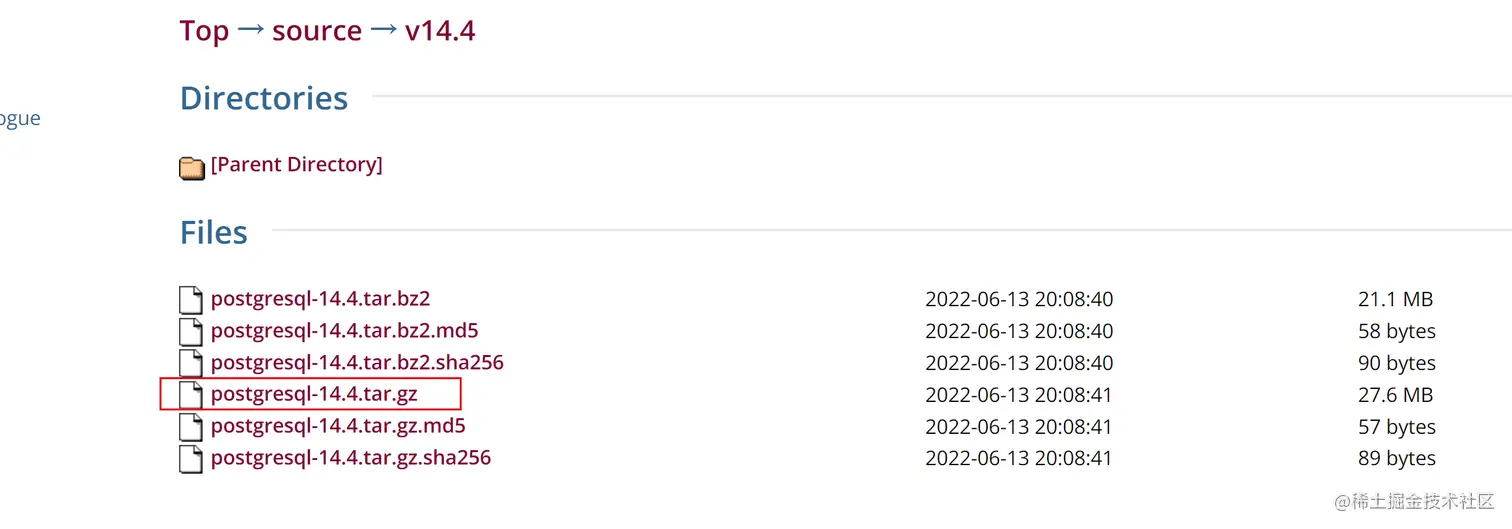Open postgresql-14.4.tar.bz2.sha256 link
The width and height of the screenshot is (1512, 529).
tap(356, 362)
